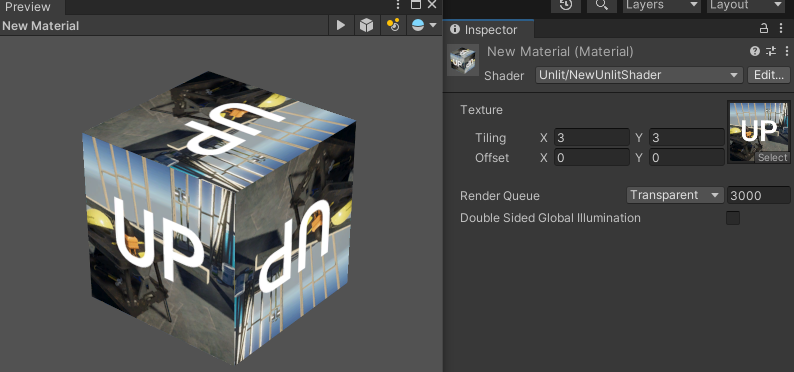Viewport: 794px width, 372px height.
Task: Click the shader Edit... button
Action: (x=768, y=75)
